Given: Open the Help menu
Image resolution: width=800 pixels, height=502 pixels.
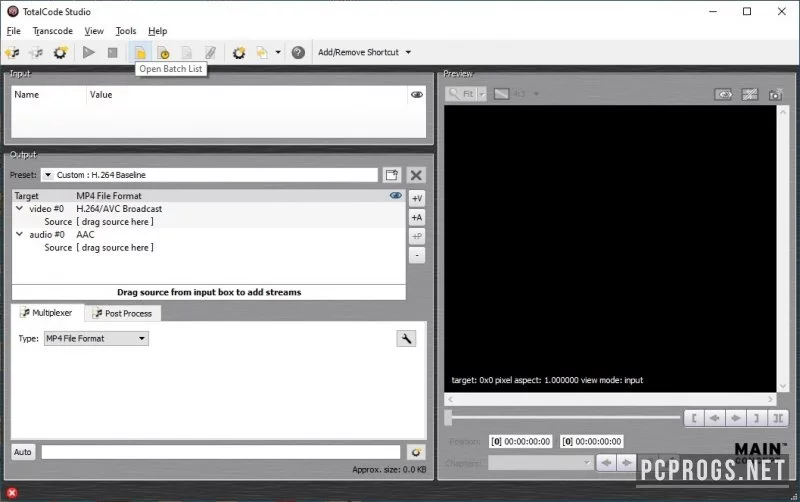Looking at the screenshot, I should click(x=158, y=31).
